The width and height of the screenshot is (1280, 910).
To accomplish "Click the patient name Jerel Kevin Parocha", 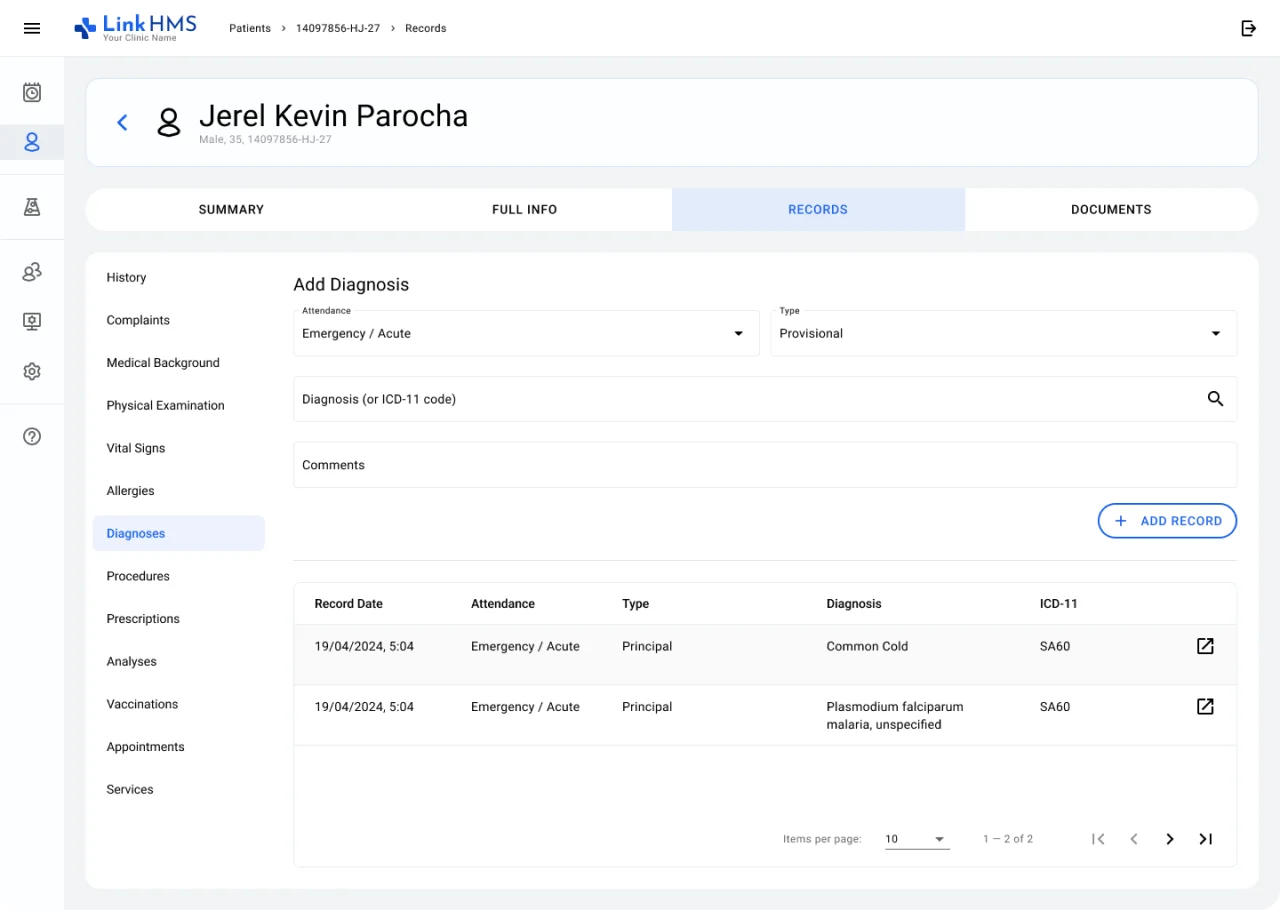I will pyautogui.click(x=333, y=116).
